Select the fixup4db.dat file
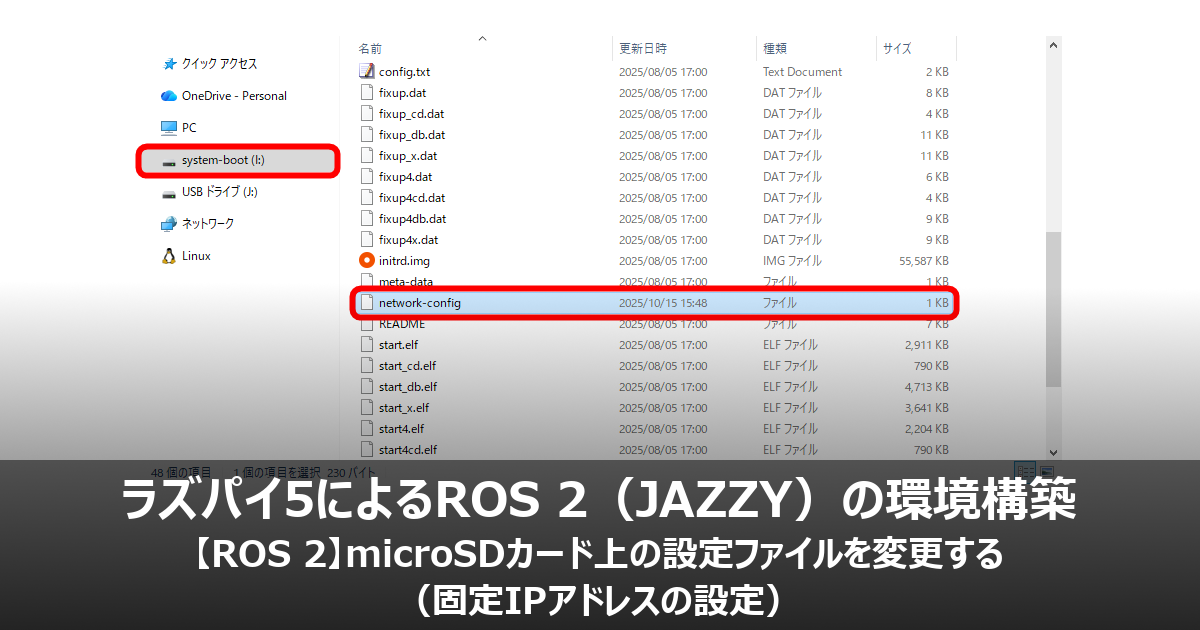The height and width of the screenshot is (630, 1200). (412, 219)
